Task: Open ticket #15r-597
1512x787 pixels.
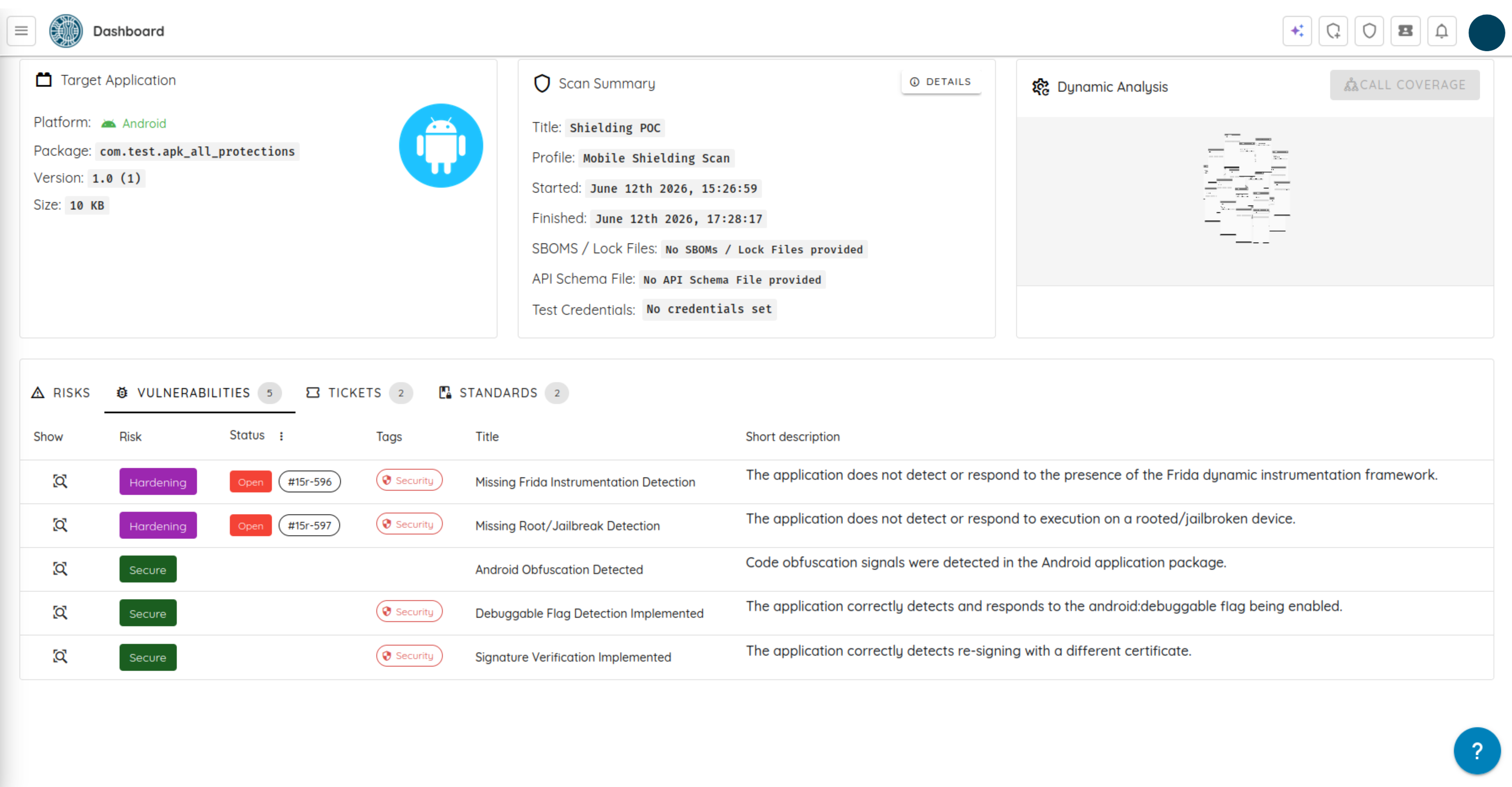Action: point(309,525)
